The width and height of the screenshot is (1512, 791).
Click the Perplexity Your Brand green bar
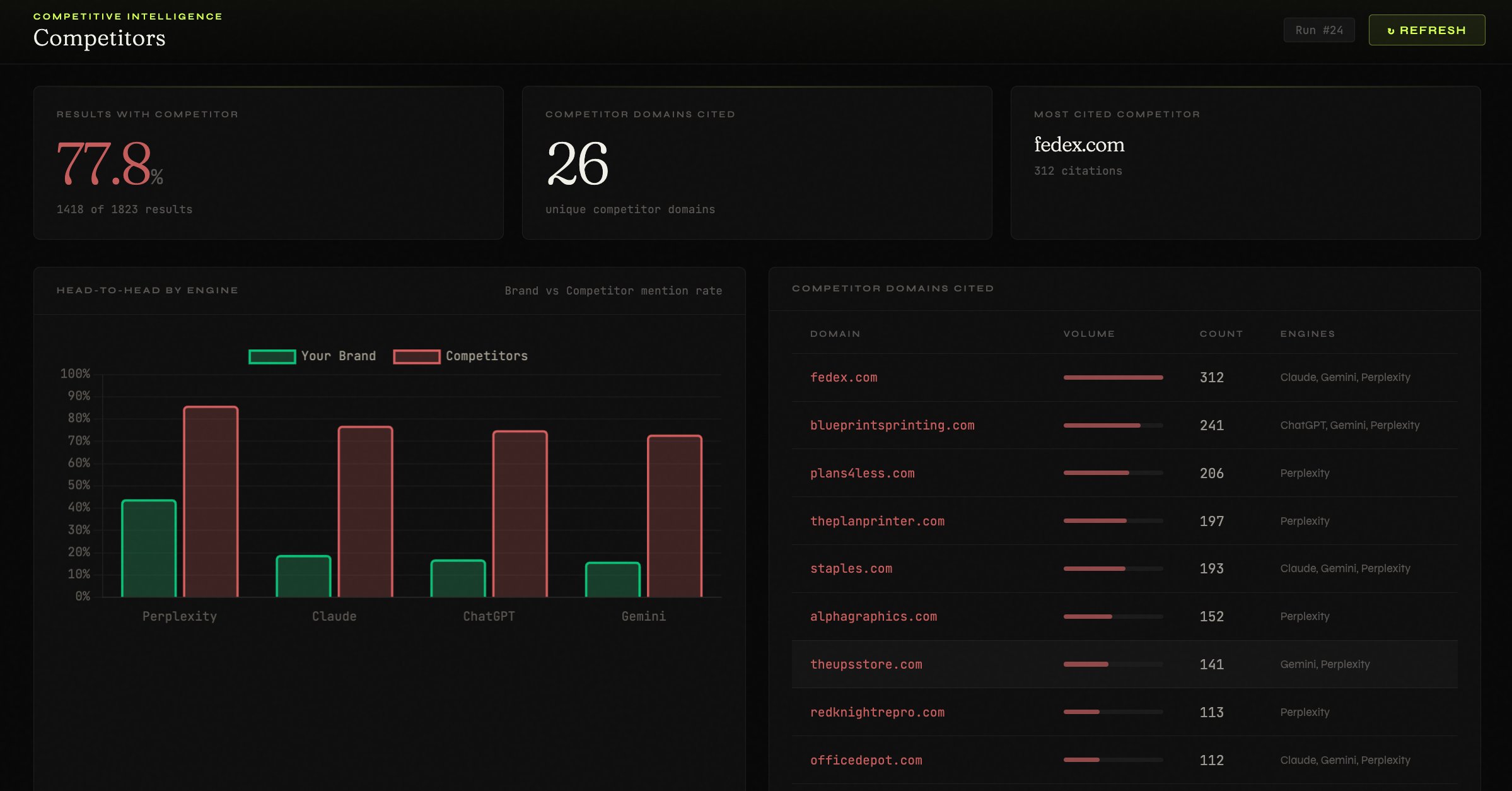(x=149, y=548)
